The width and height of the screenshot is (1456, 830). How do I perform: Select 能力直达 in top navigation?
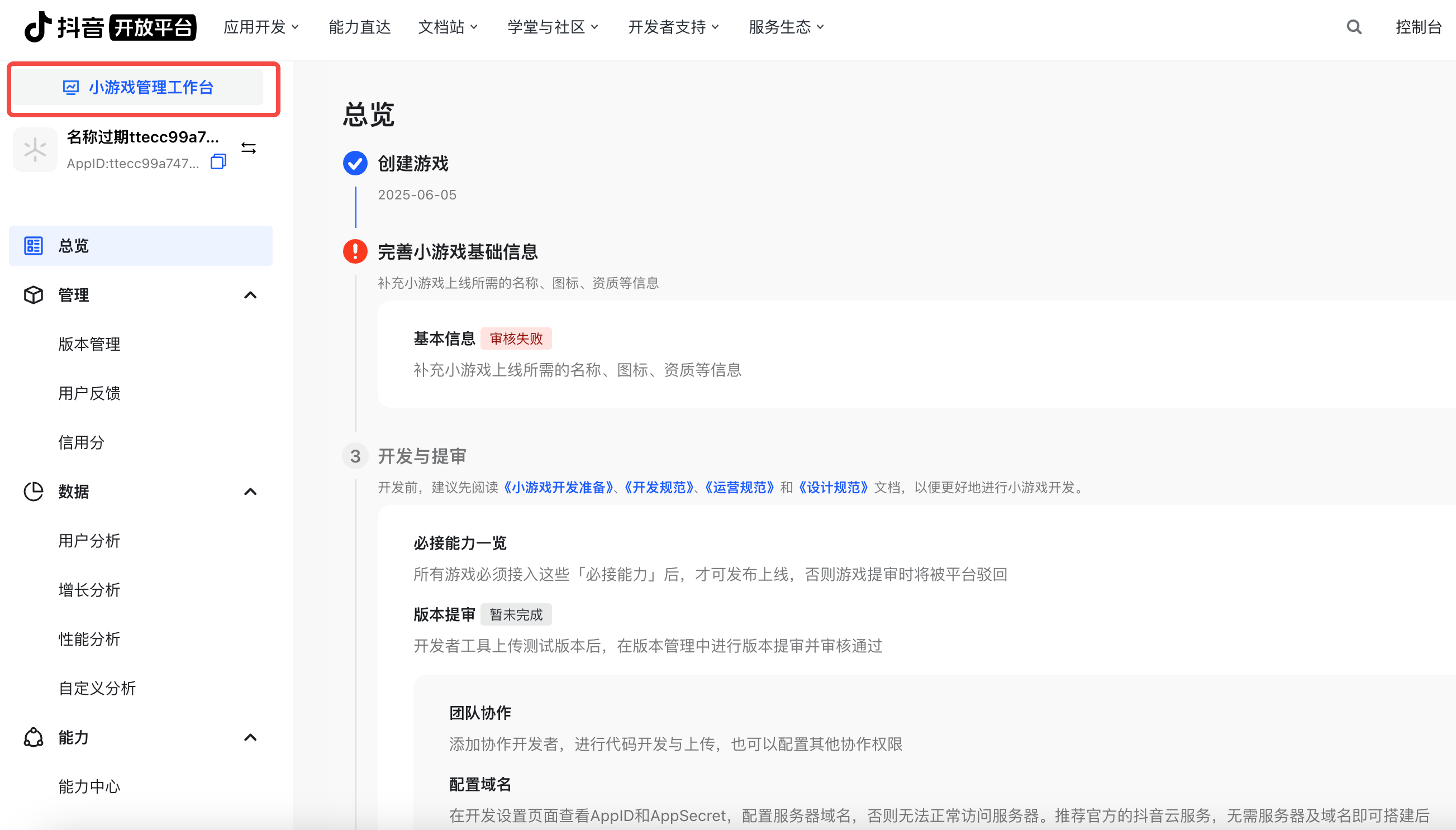click(x=359, y=27)
